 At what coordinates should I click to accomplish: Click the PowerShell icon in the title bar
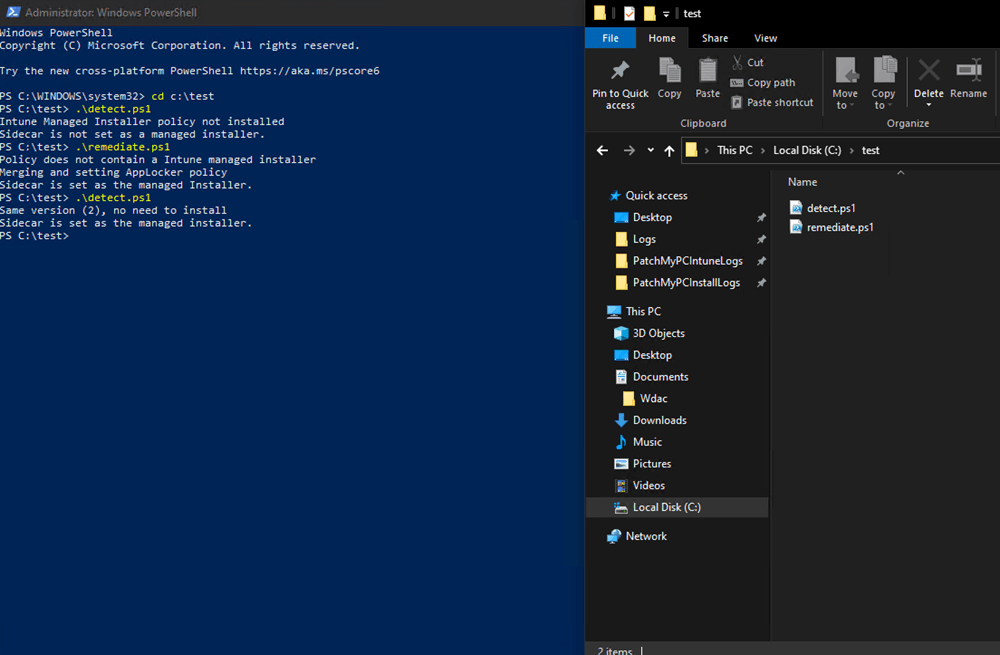(13, 12)
